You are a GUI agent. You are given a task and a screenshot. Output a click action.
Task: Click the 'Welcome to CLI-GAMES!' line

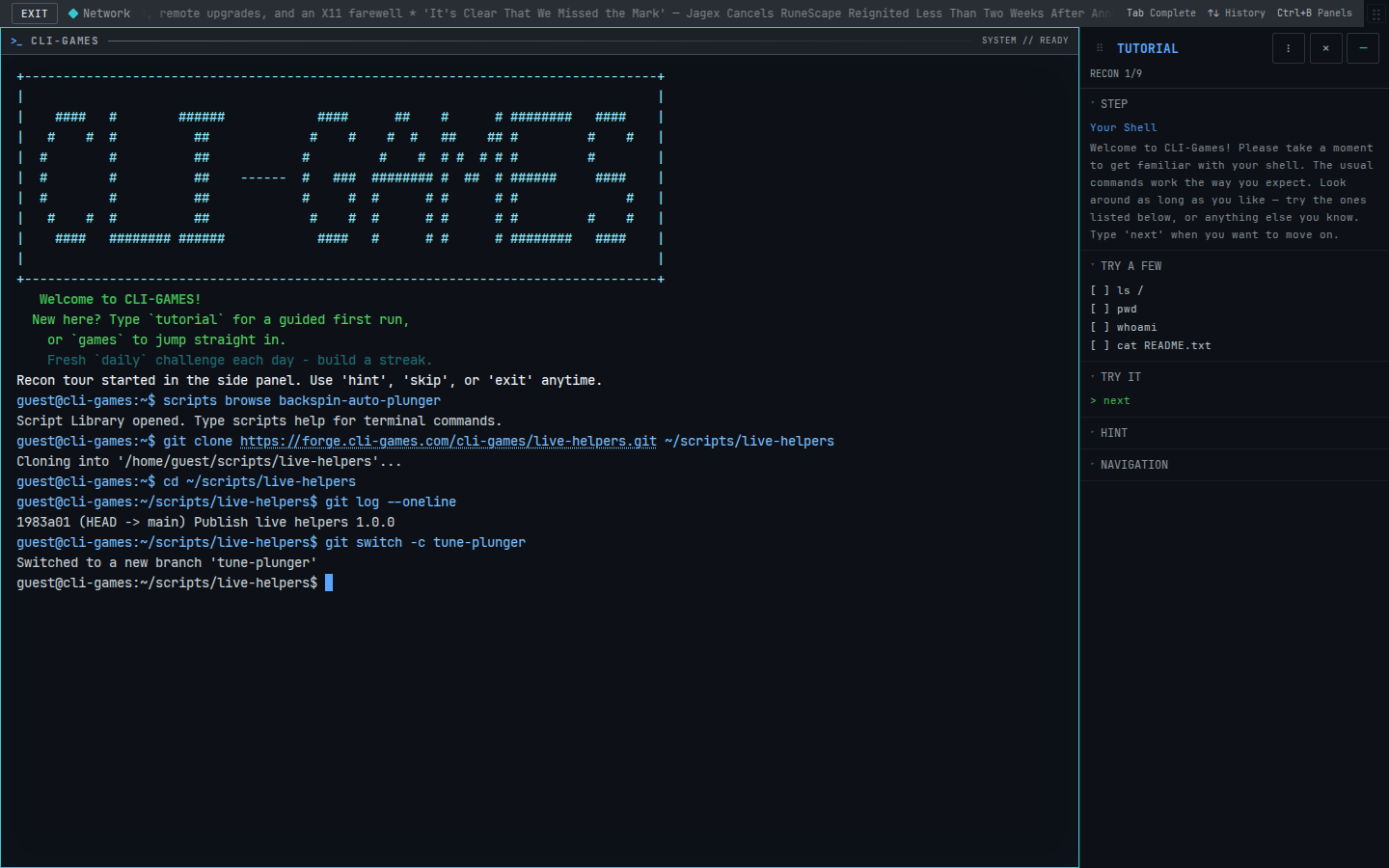[x=121, y=299]
